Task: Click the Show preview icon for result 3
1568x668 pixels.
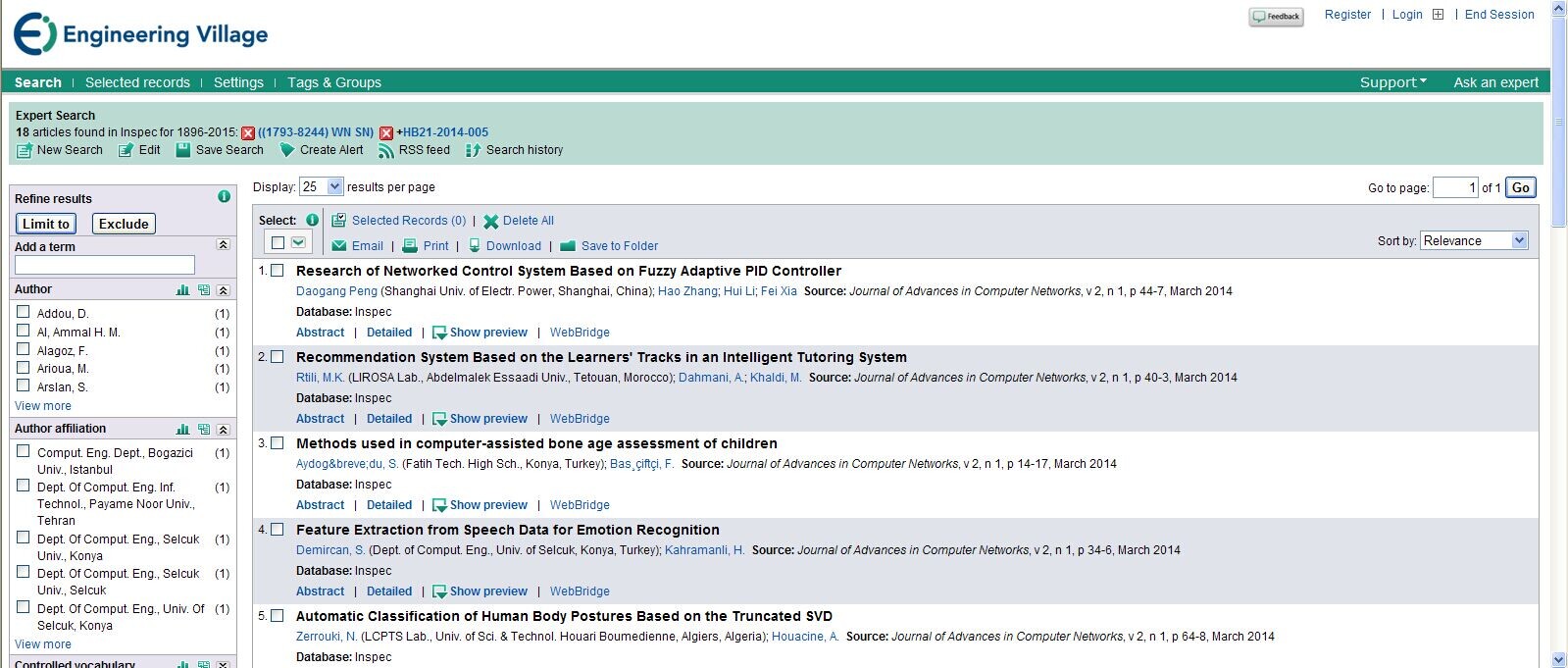Action: (439, 506)
